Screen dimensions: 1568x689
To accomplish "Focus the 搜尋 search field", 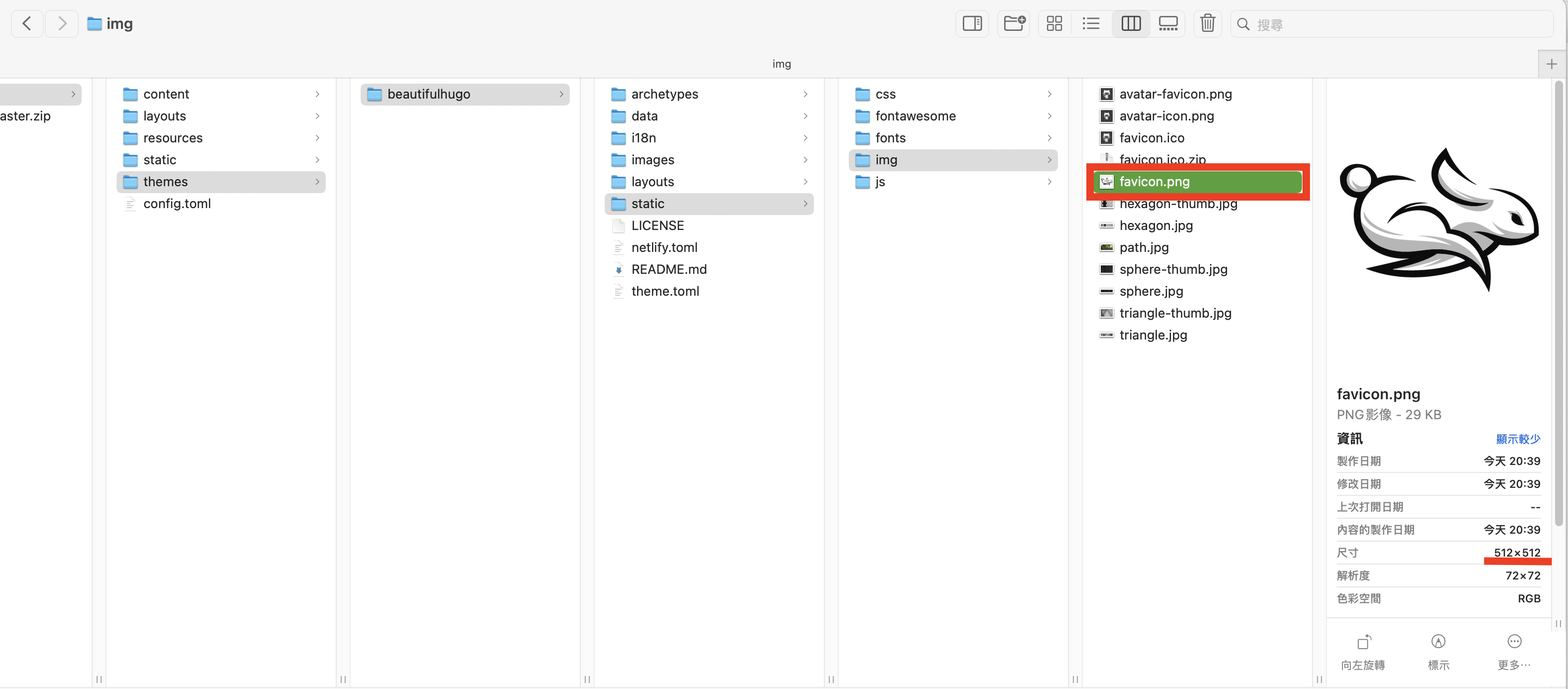I will click(x=1392, y=24).
